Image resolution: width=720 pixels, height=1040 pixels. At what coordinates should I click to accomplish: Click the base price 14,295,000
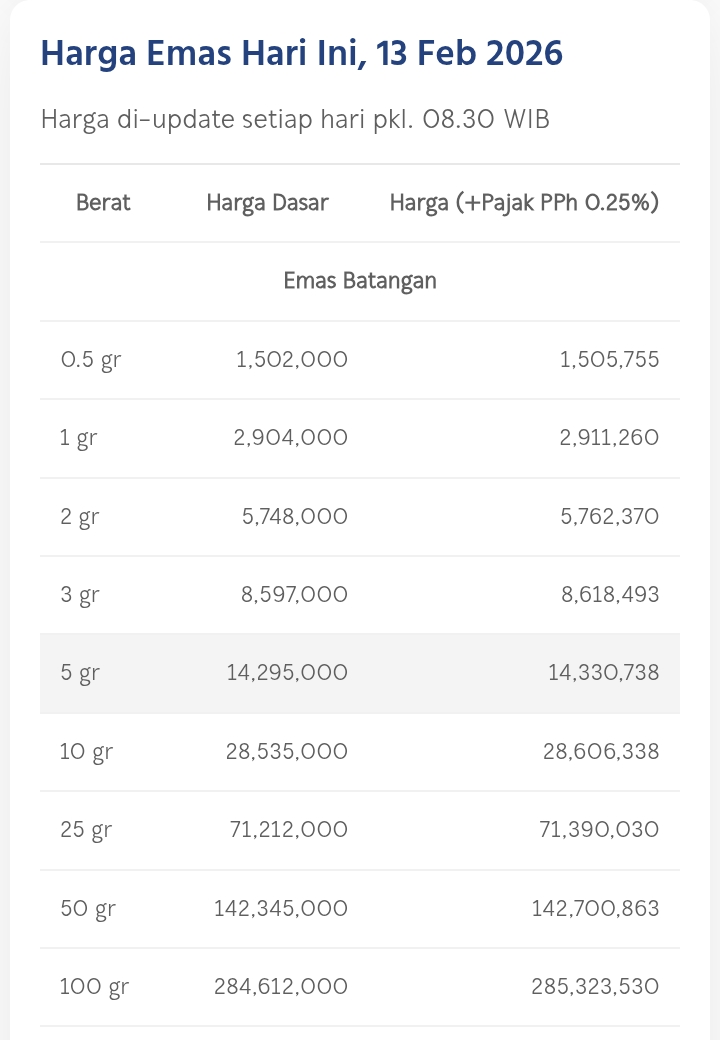(x=287, y=673)
